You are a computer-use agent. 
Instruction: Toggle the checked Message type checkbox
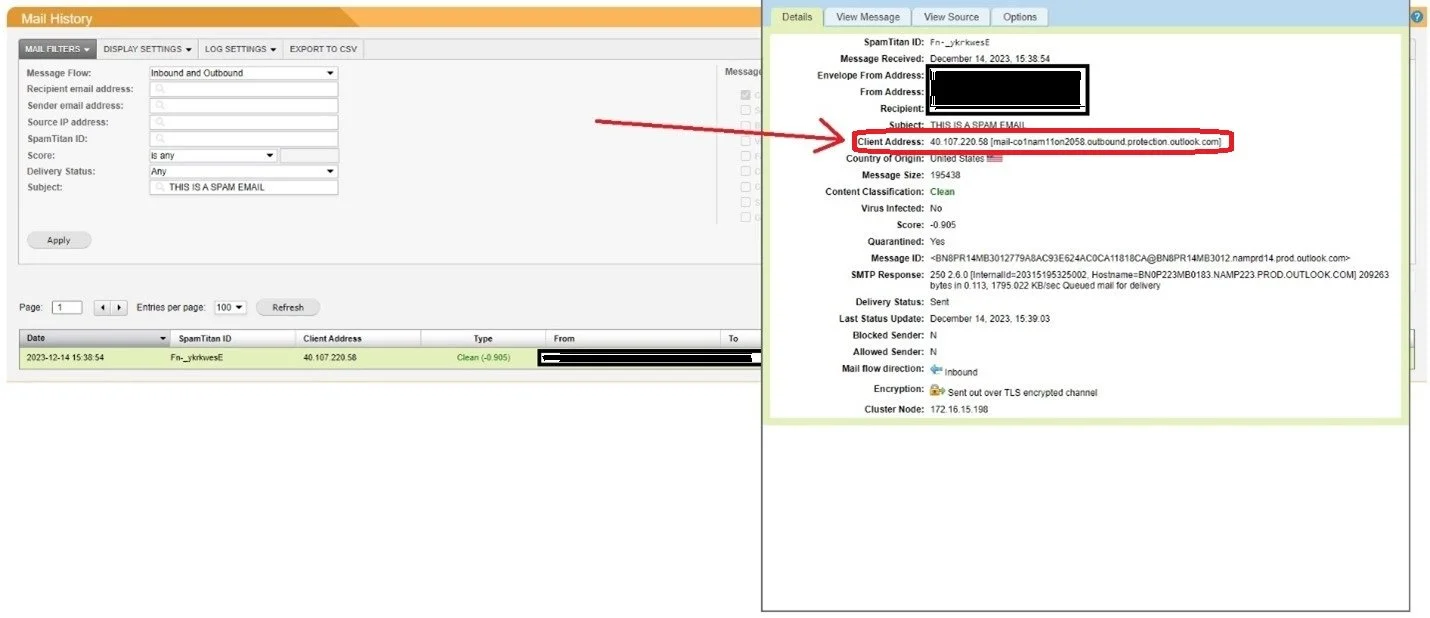coord(745,95)
